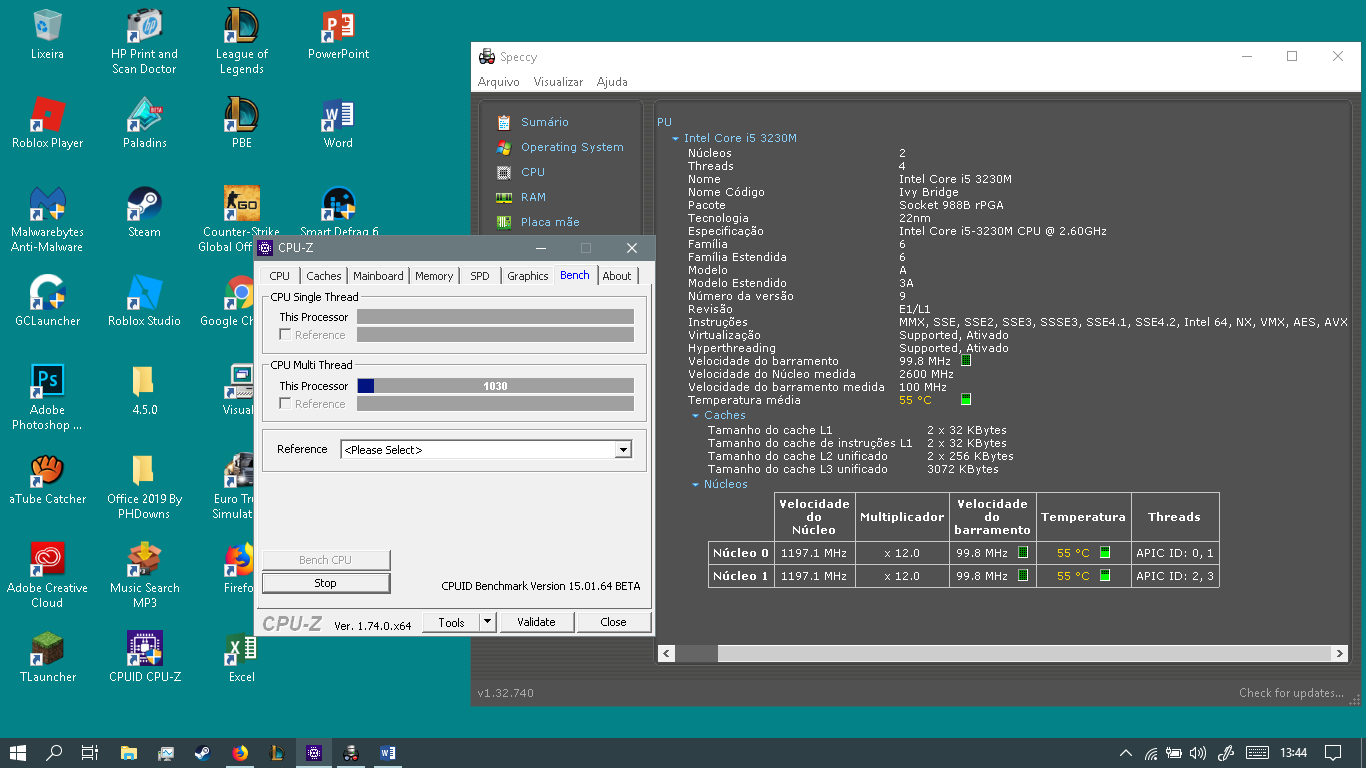The image size is (1366, 768).
Task: Select Operating System in Speccy sidebar
Action: point(572,147)
